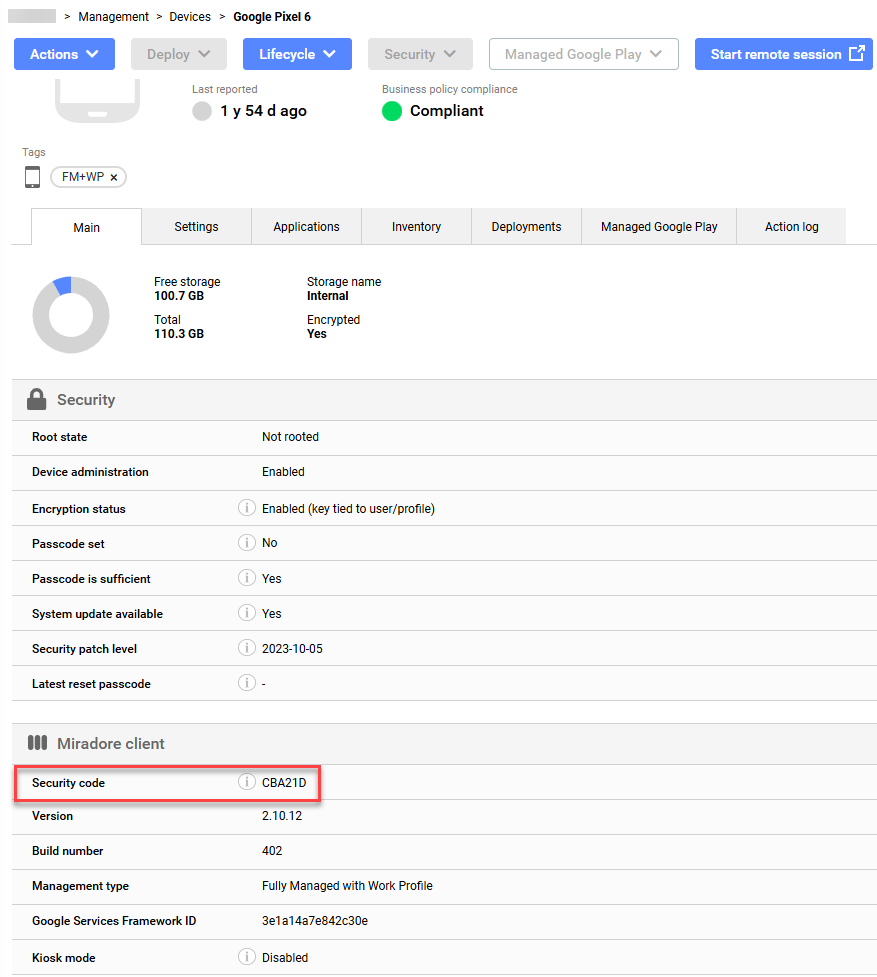Expand the Lifecycle dropdown
The height and width of the screenshot is (977, 877).
[x=297, y=54]
